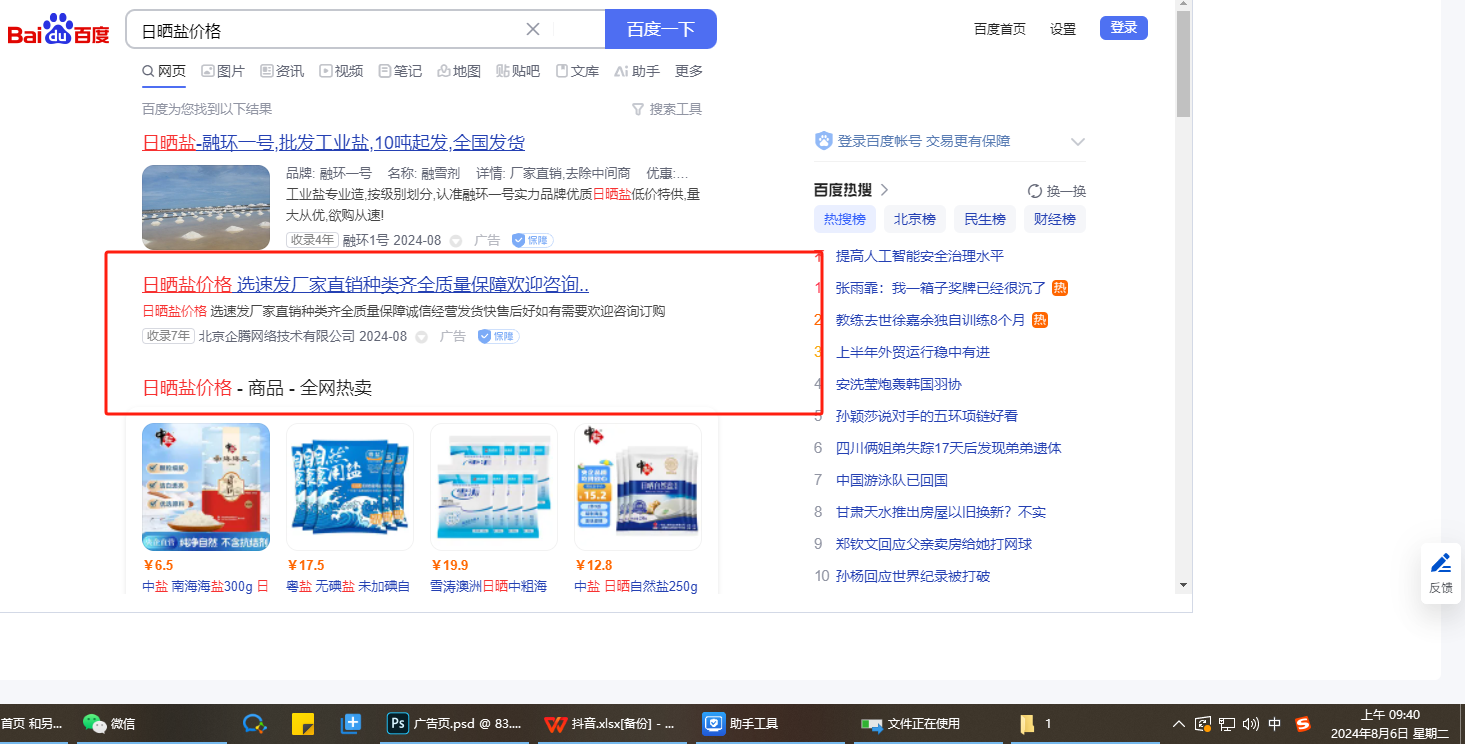Screen dimensions: 1465x744
Task: Open the 百度热搜 heading link
Action: click(x=852, y=190)
